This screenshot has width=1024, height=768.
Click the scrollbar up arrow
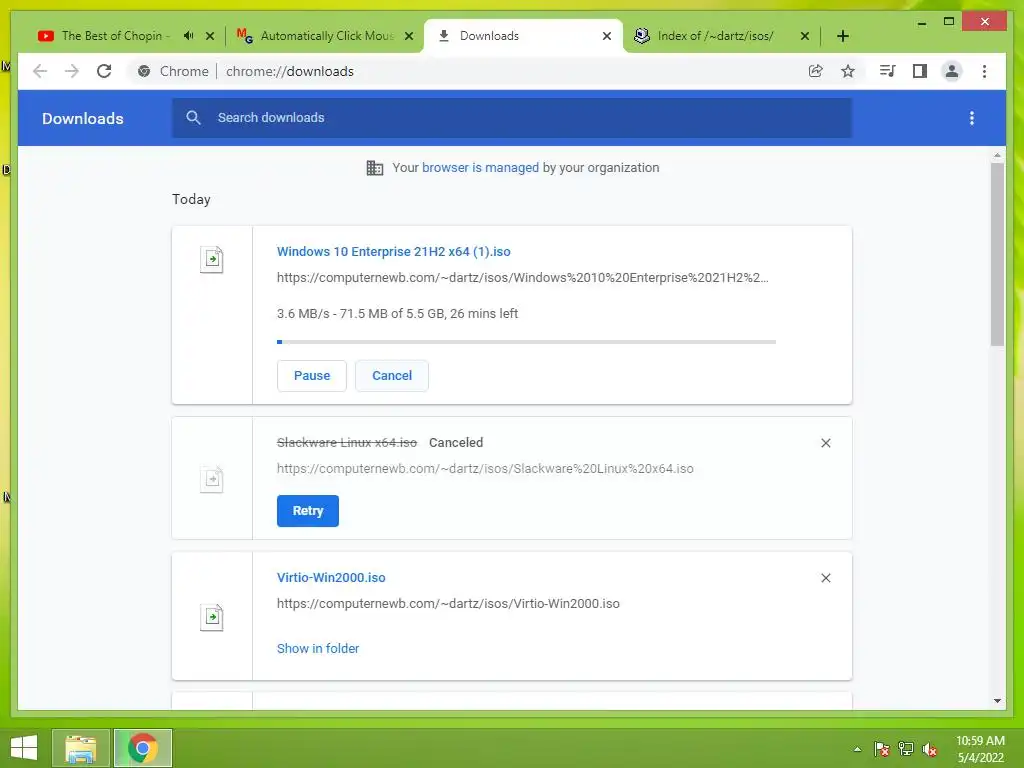coord(997,155)
